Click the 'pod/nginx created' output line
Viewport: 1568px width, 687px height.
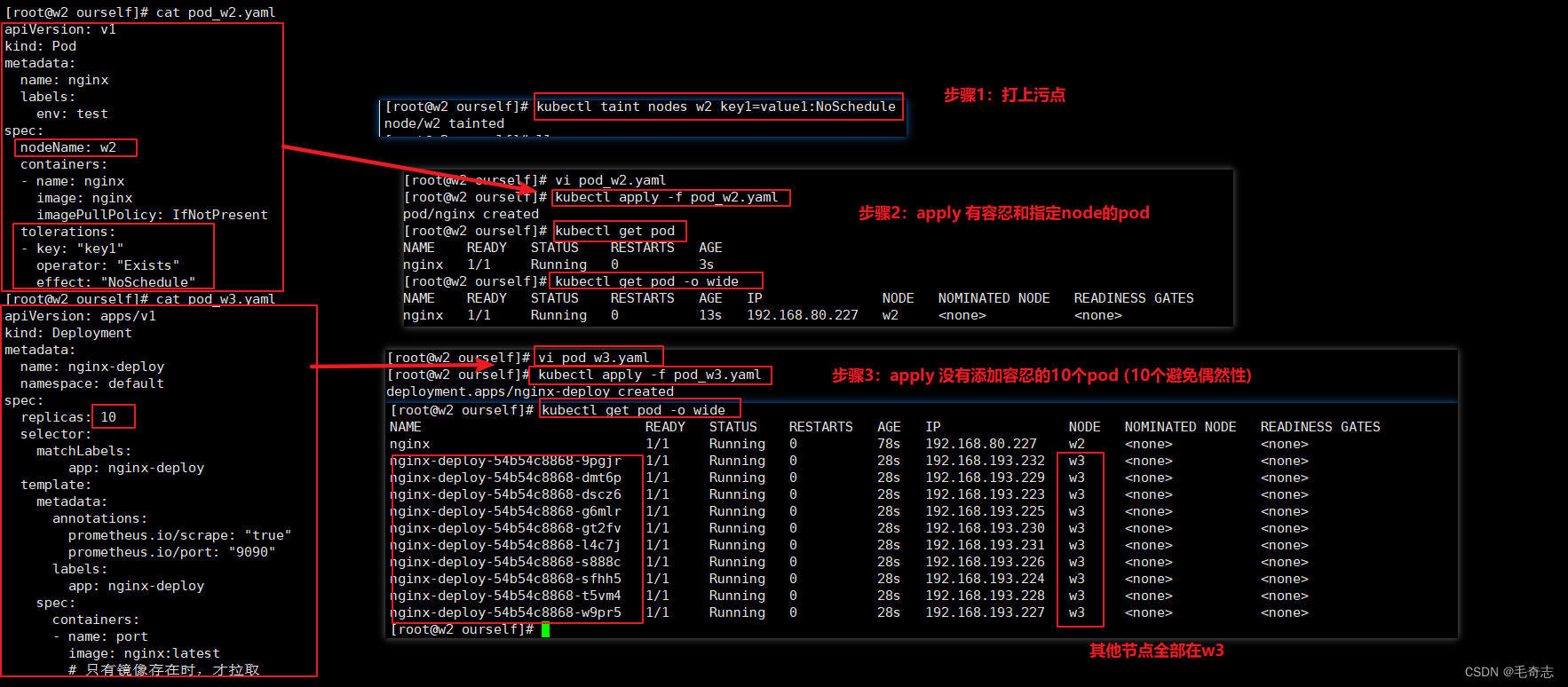point(471,214)
